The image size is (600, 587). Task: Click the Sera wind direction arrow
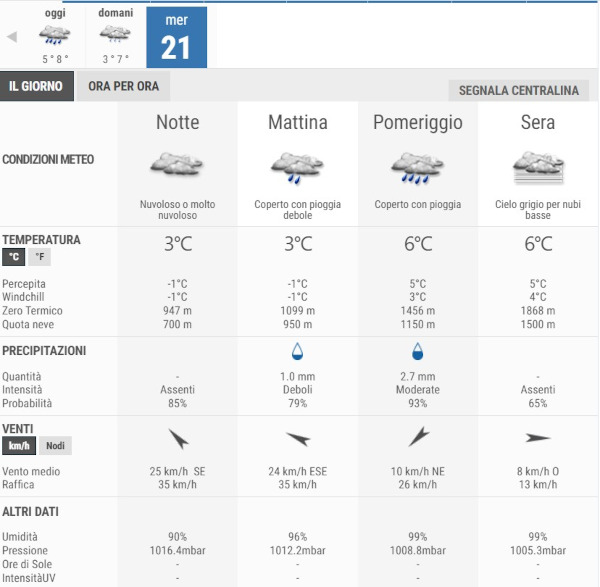[538, 438]
